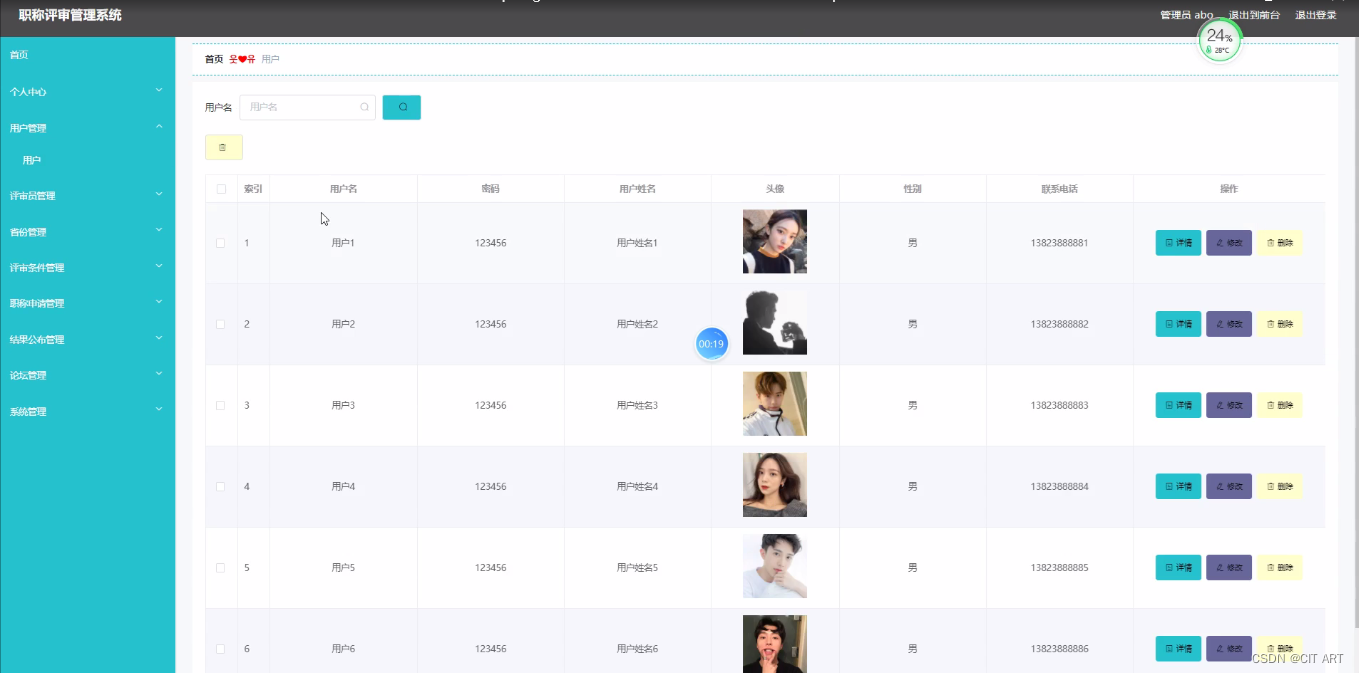Go to 首页 in the sidebar

tap(19, 55)
